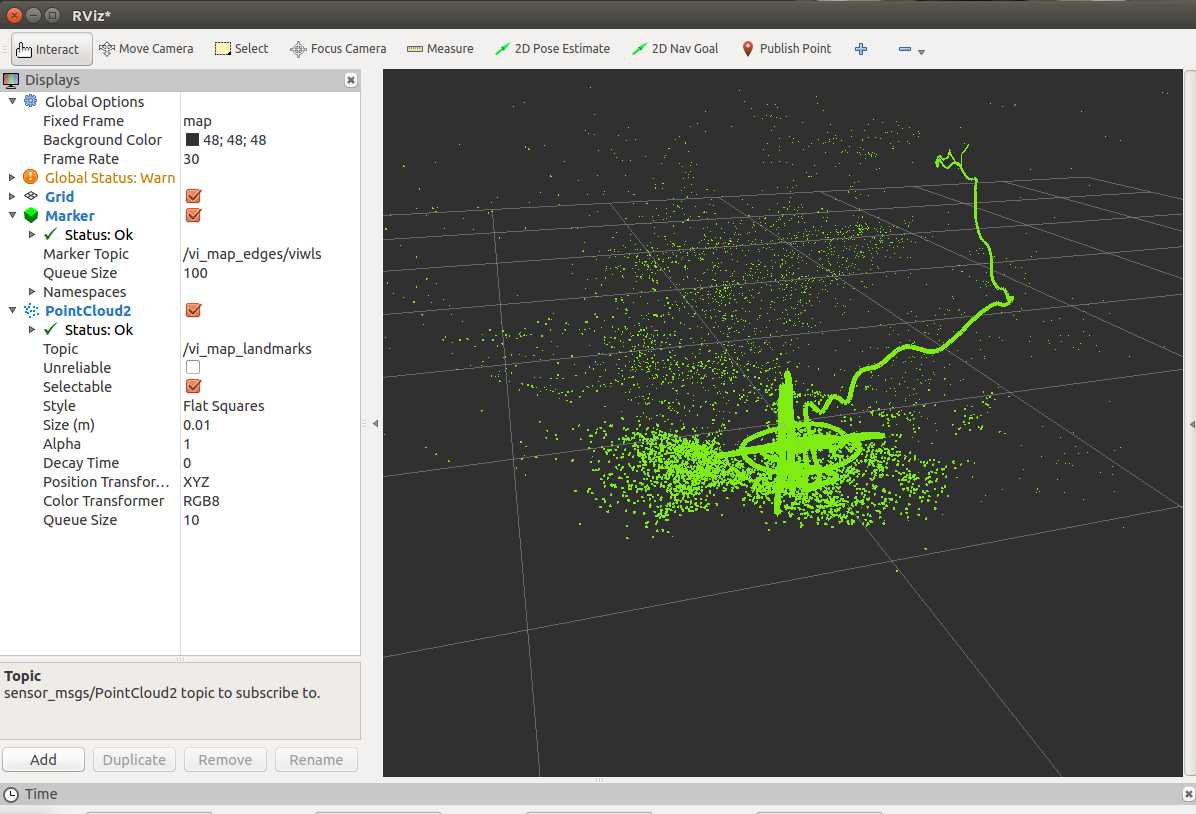1196x814 pixels.
Task: Pick the Measure ruler tool
Action: pyautogui.click(x=440, y=49)
